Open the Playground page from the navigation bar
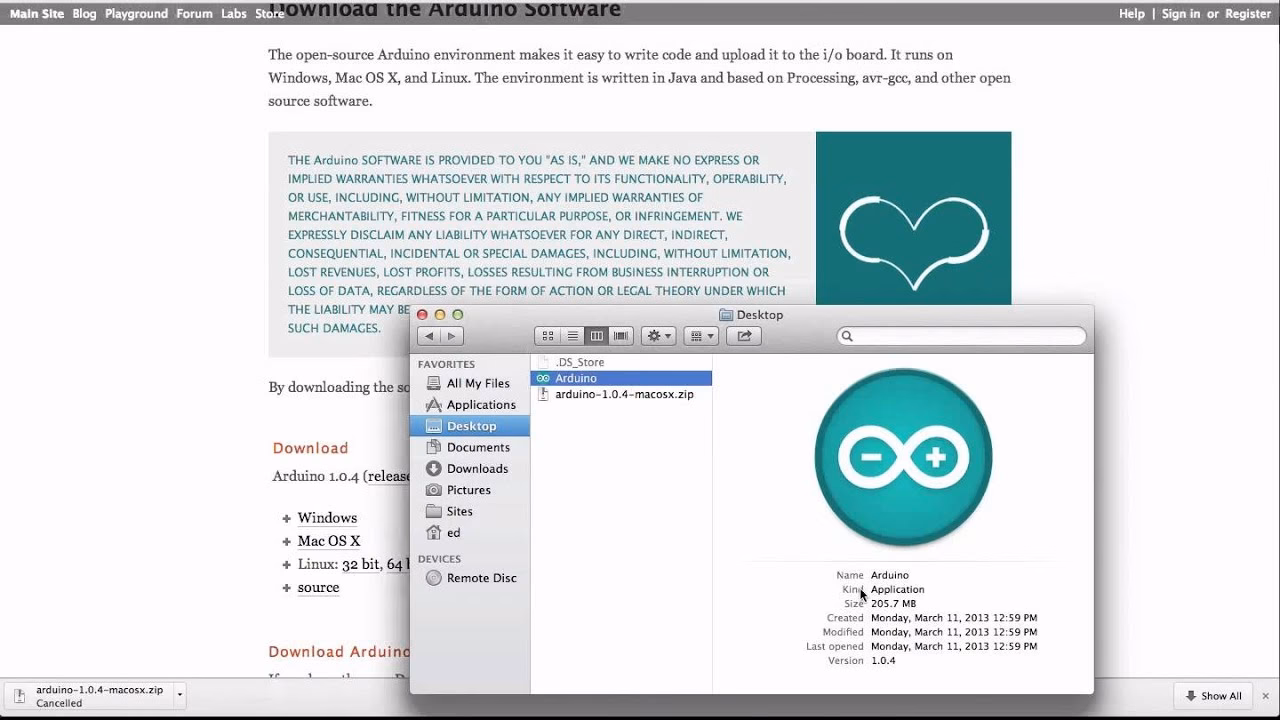This screenshot has height=720, width=1280. [136, 13]
